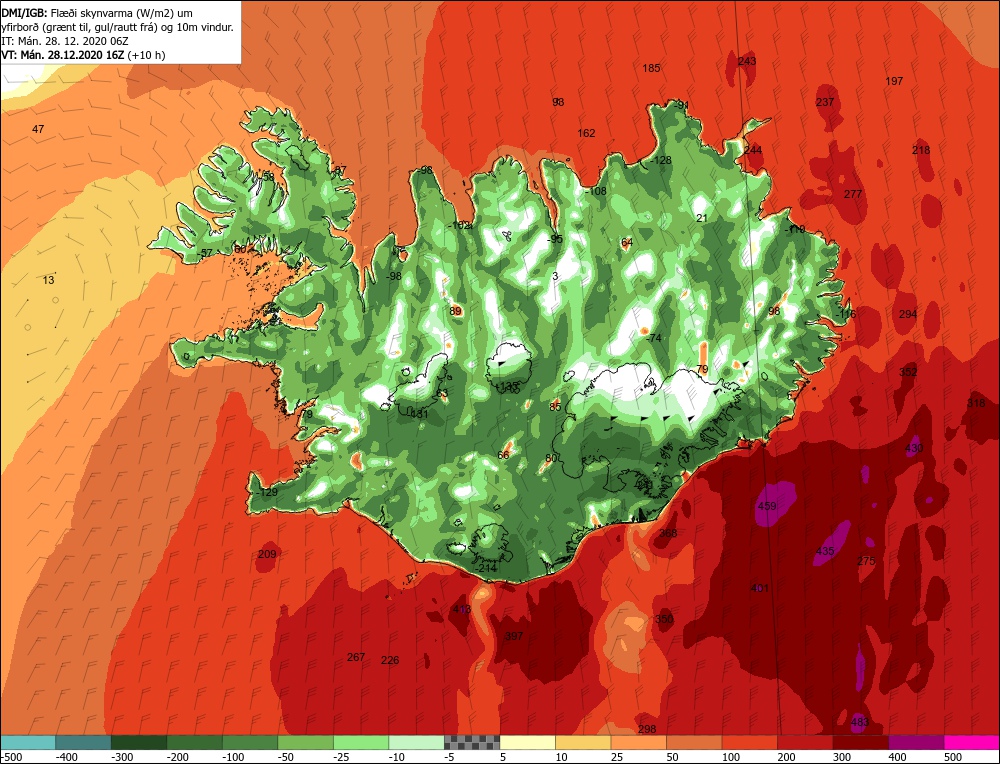Click the value '21' in northeast Iceland

point(702,218)
